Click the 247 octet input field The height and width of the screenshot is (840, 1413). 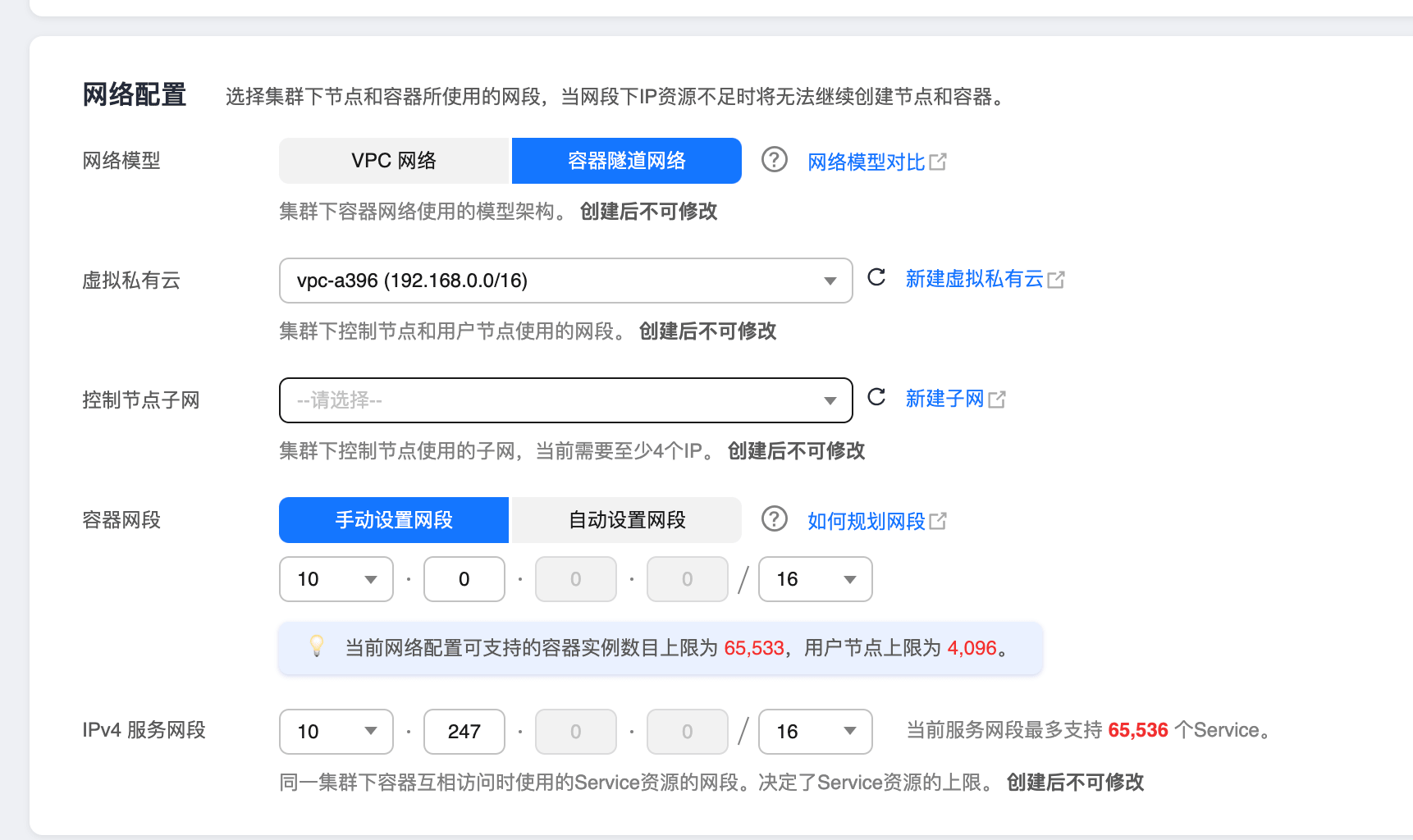pyautogui.click(x=464, y=732)
